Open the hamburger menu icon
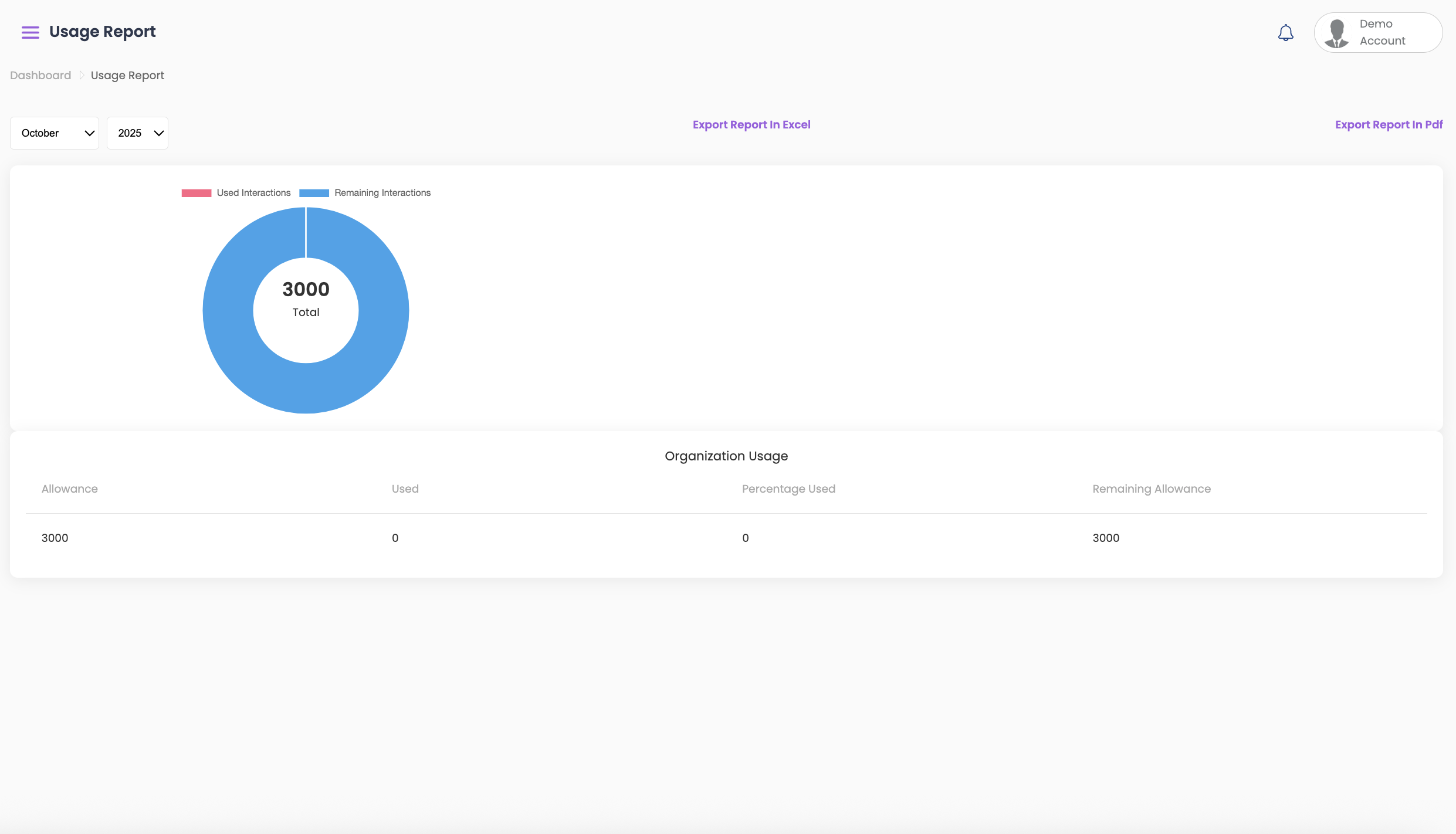 (x=31, y=32)
